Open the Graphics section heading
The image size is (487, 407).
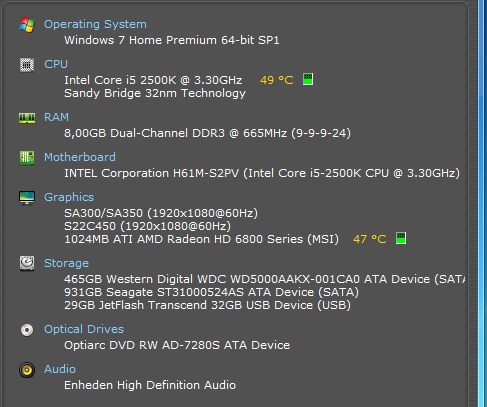(x=69, y=197)
